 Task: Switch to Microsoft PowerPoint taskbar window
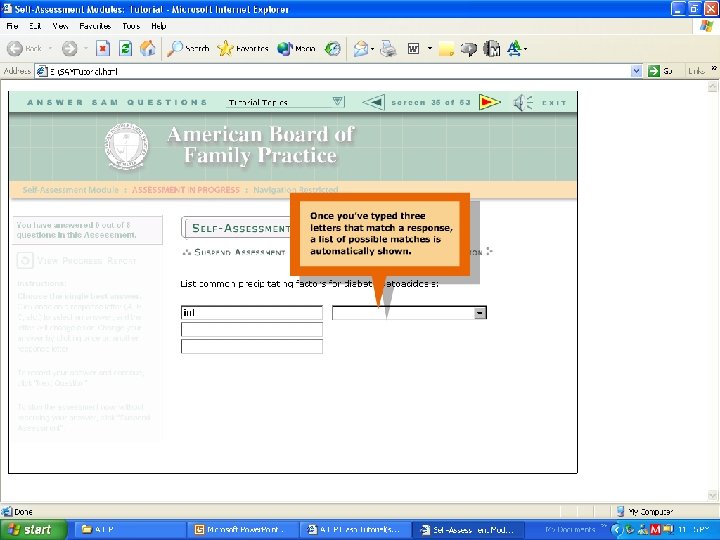242,529
